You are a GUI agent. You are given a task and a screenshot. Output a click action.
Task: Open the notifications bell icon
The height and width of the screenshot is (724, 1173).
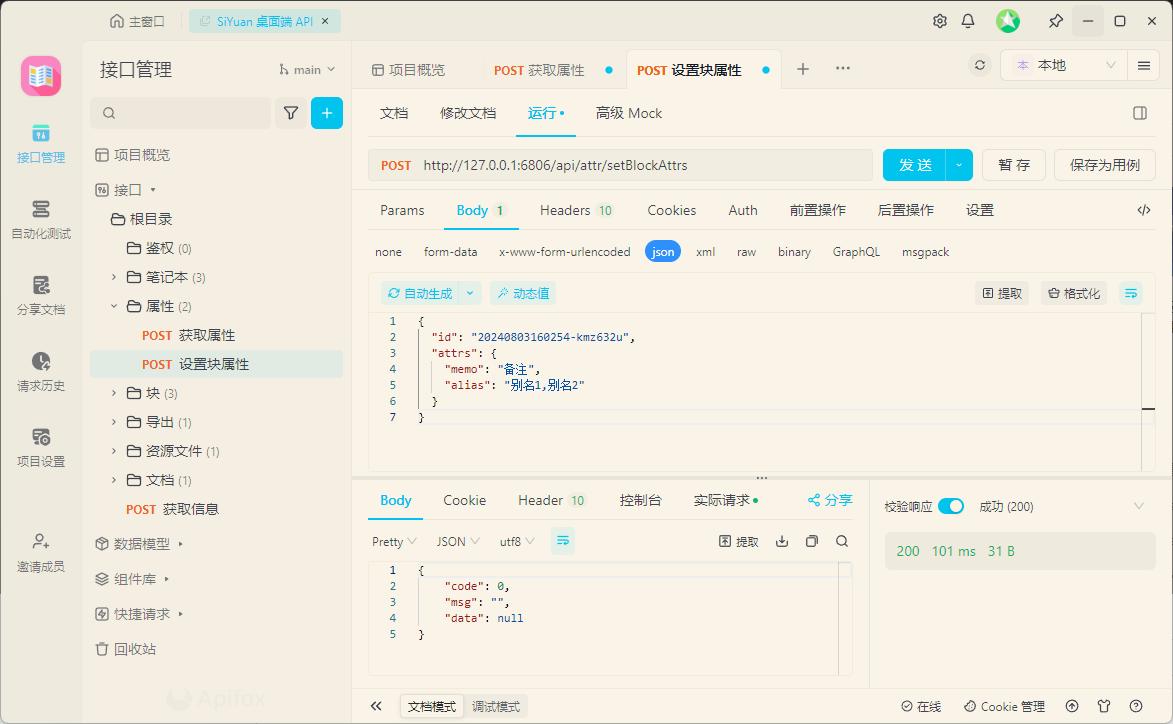pos(968,21)
